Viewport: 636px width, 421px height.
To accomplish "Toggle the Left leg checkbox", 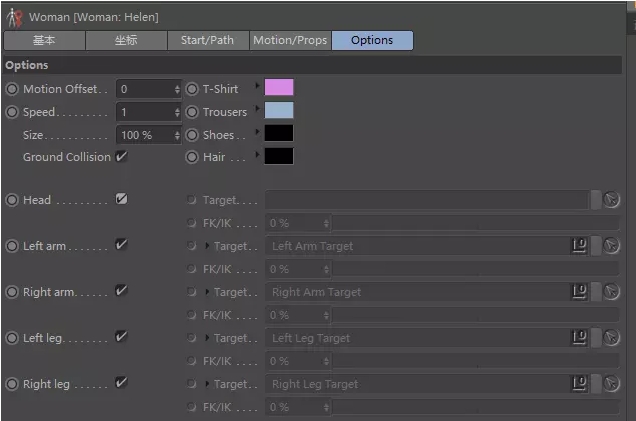I will click(x=121, y=337).
